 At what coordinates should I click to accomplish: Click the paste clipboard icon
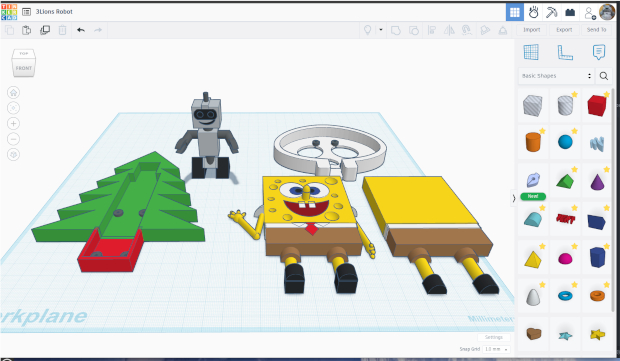click(x=26, y=30)
